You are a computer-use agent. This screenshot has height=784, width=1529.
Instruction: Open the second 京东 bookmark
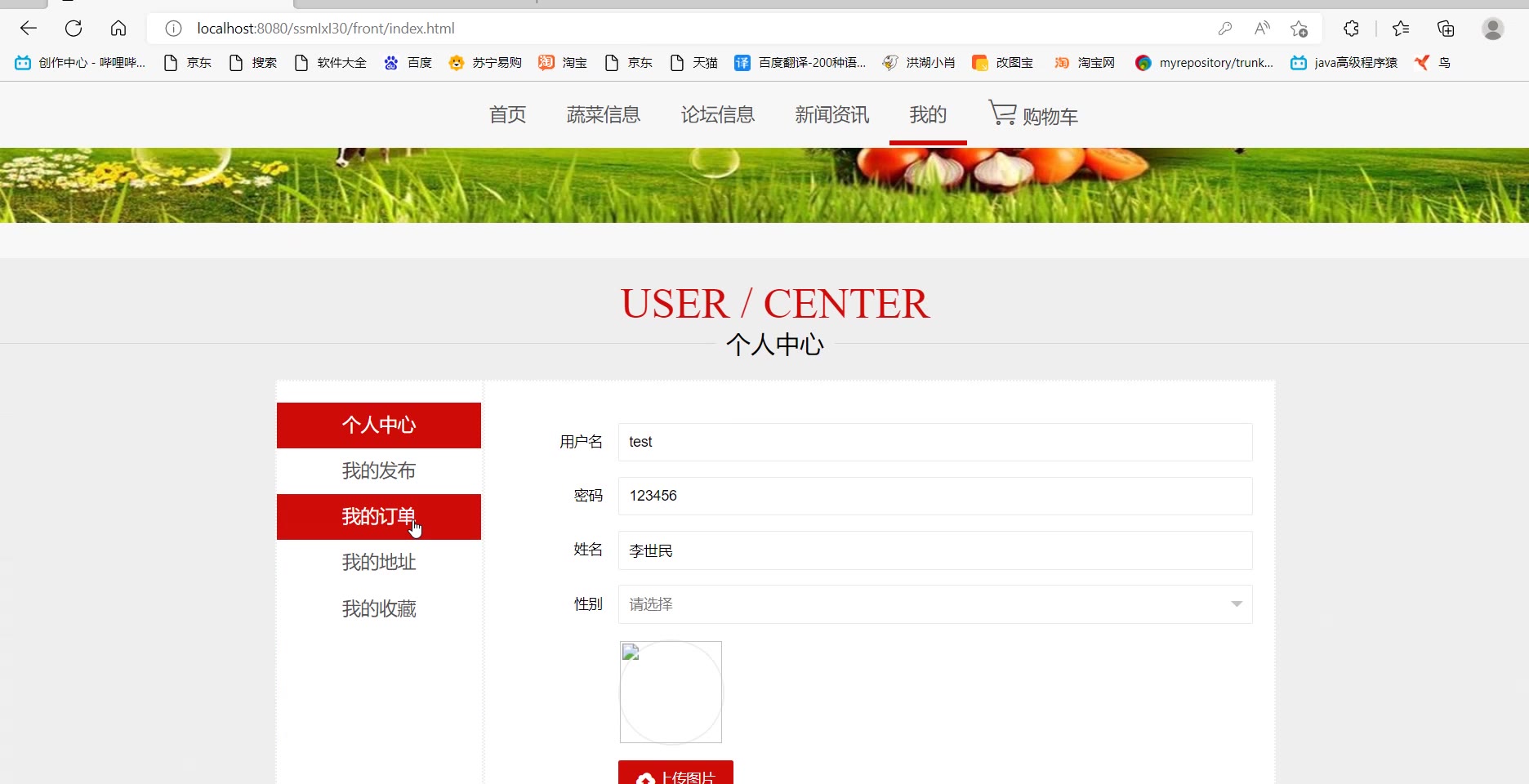pos(629,63)
